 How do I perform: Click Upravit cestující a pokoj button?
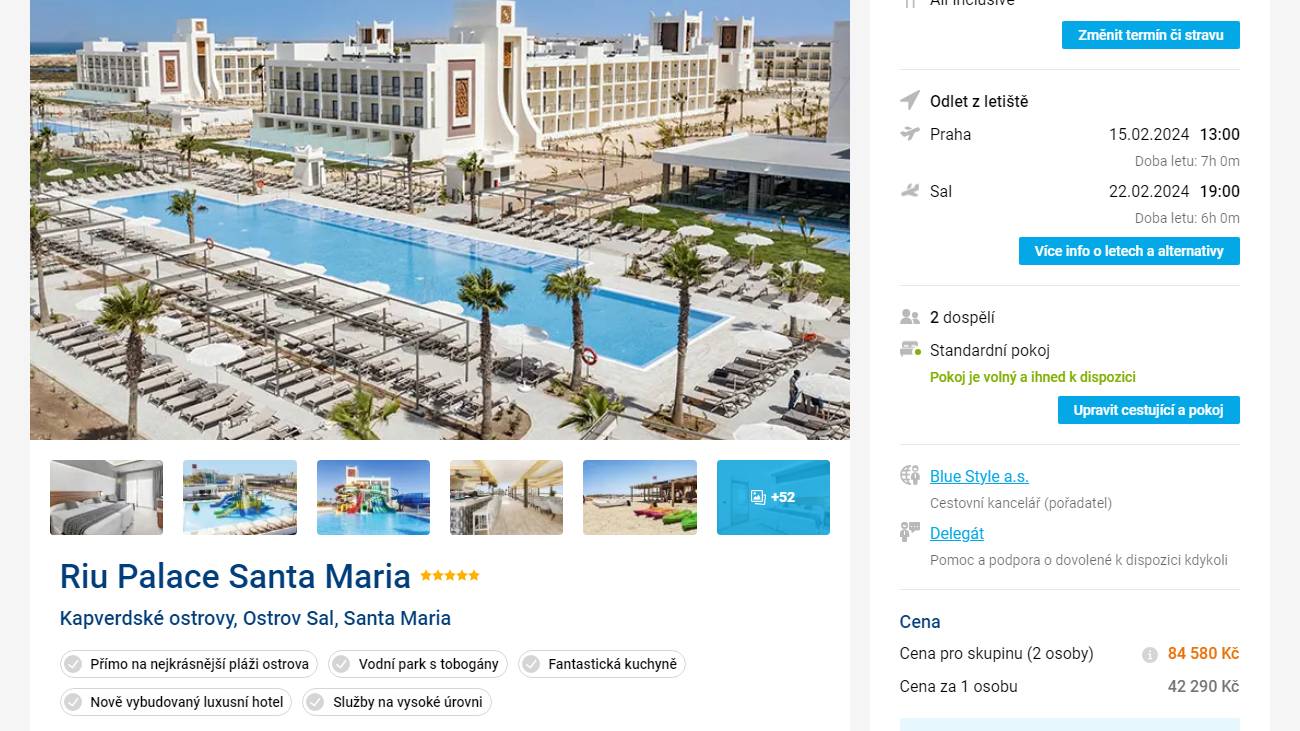(1149, 410)
